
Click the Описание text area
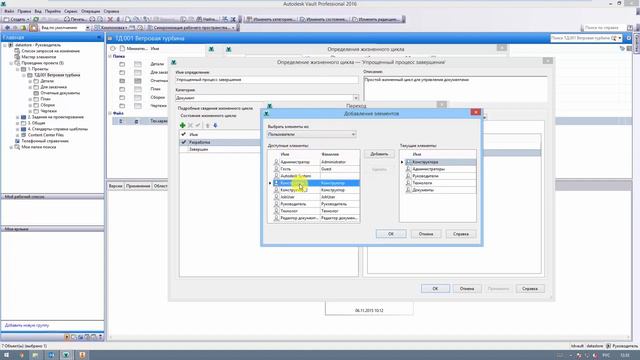pyautogui.click(x=455, y=89)
